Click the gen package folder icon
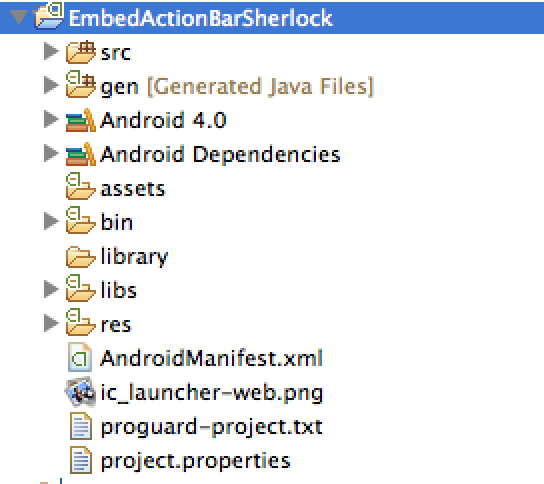 tap(80, 84)
